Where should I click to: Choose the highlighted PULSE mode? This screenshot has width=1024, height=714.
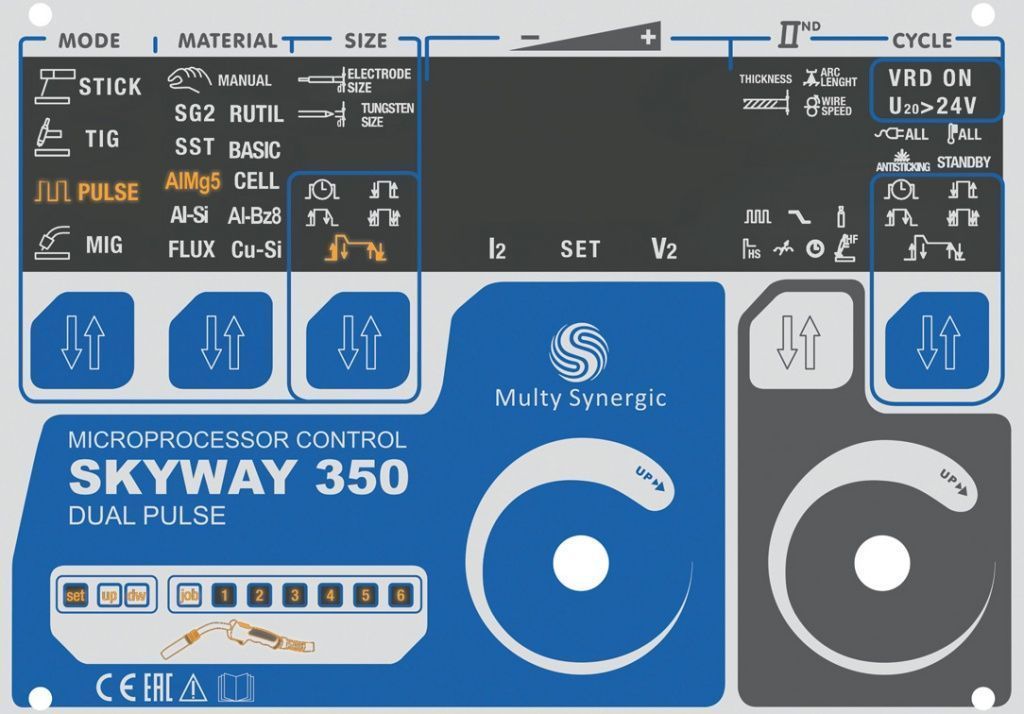point(87,192)
